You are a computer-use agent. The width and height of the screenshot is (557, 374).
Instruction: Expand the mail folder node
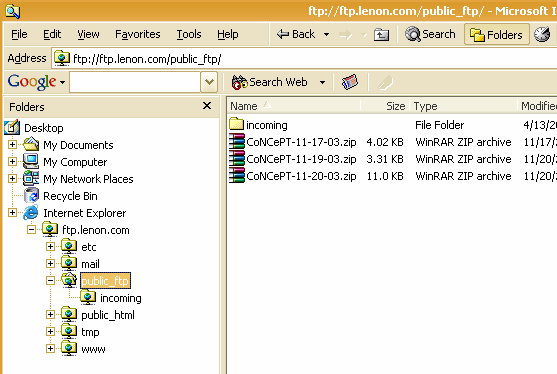click(50, 264)
